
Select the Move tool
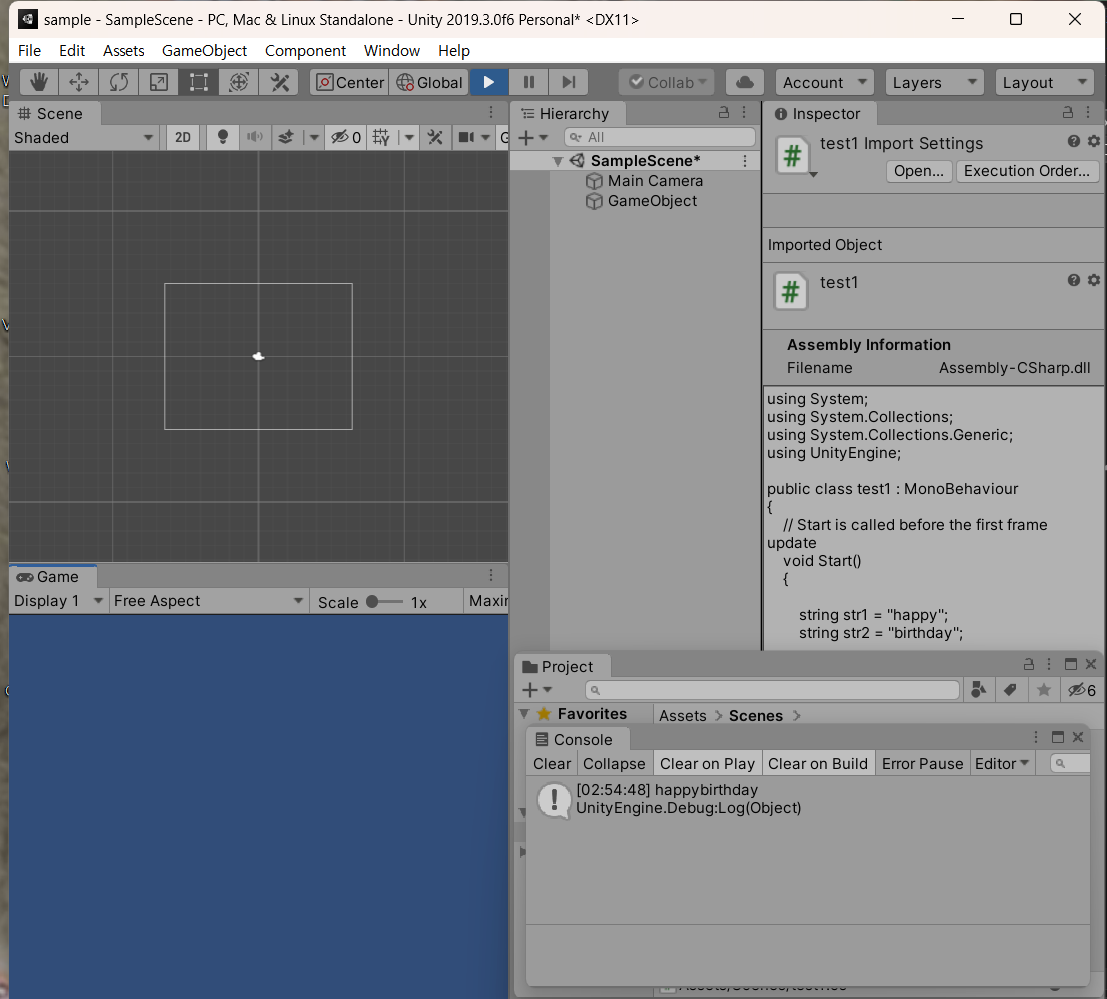point(78,83)
